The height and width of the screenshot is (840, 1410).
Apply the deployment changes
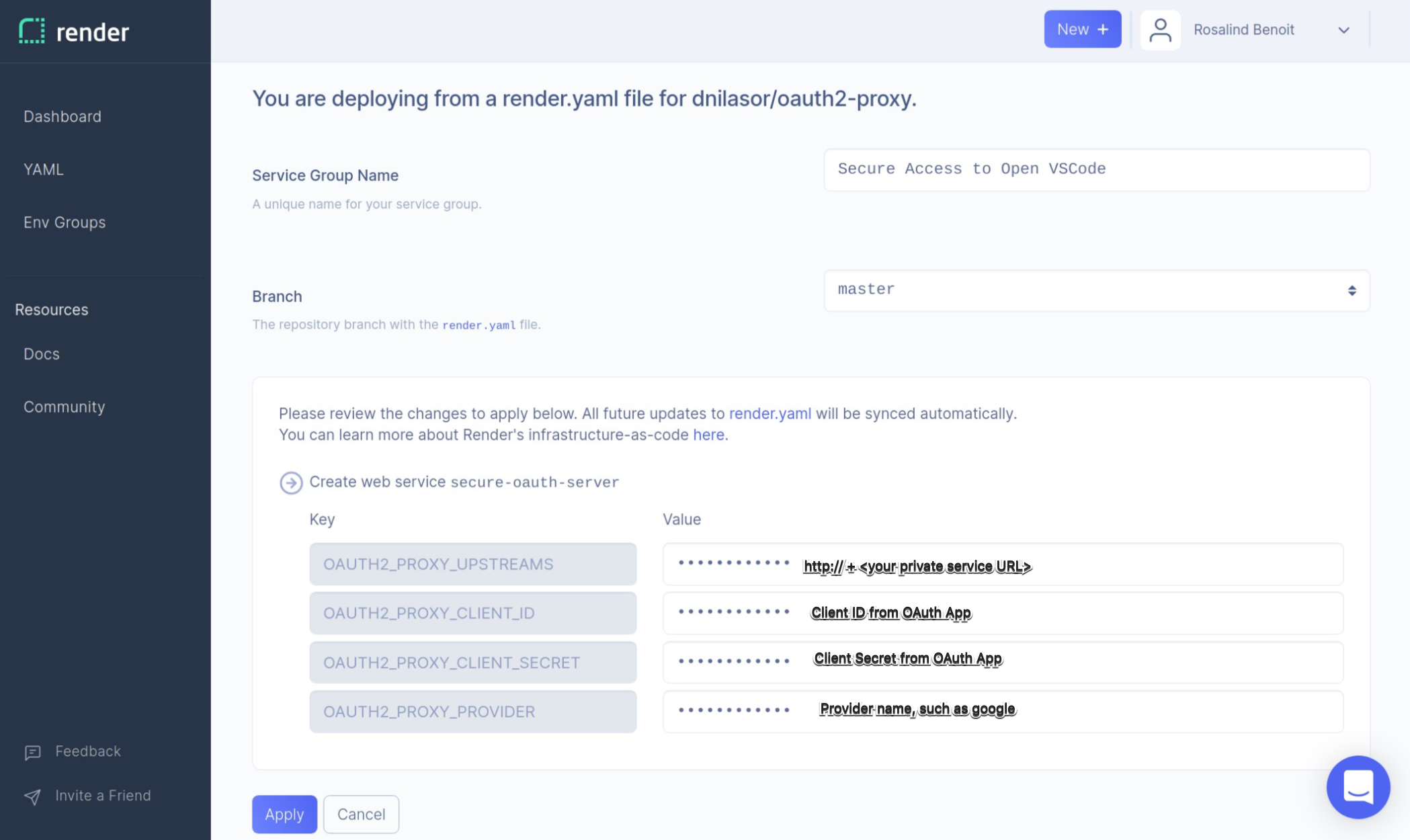(x=284, y=814)
